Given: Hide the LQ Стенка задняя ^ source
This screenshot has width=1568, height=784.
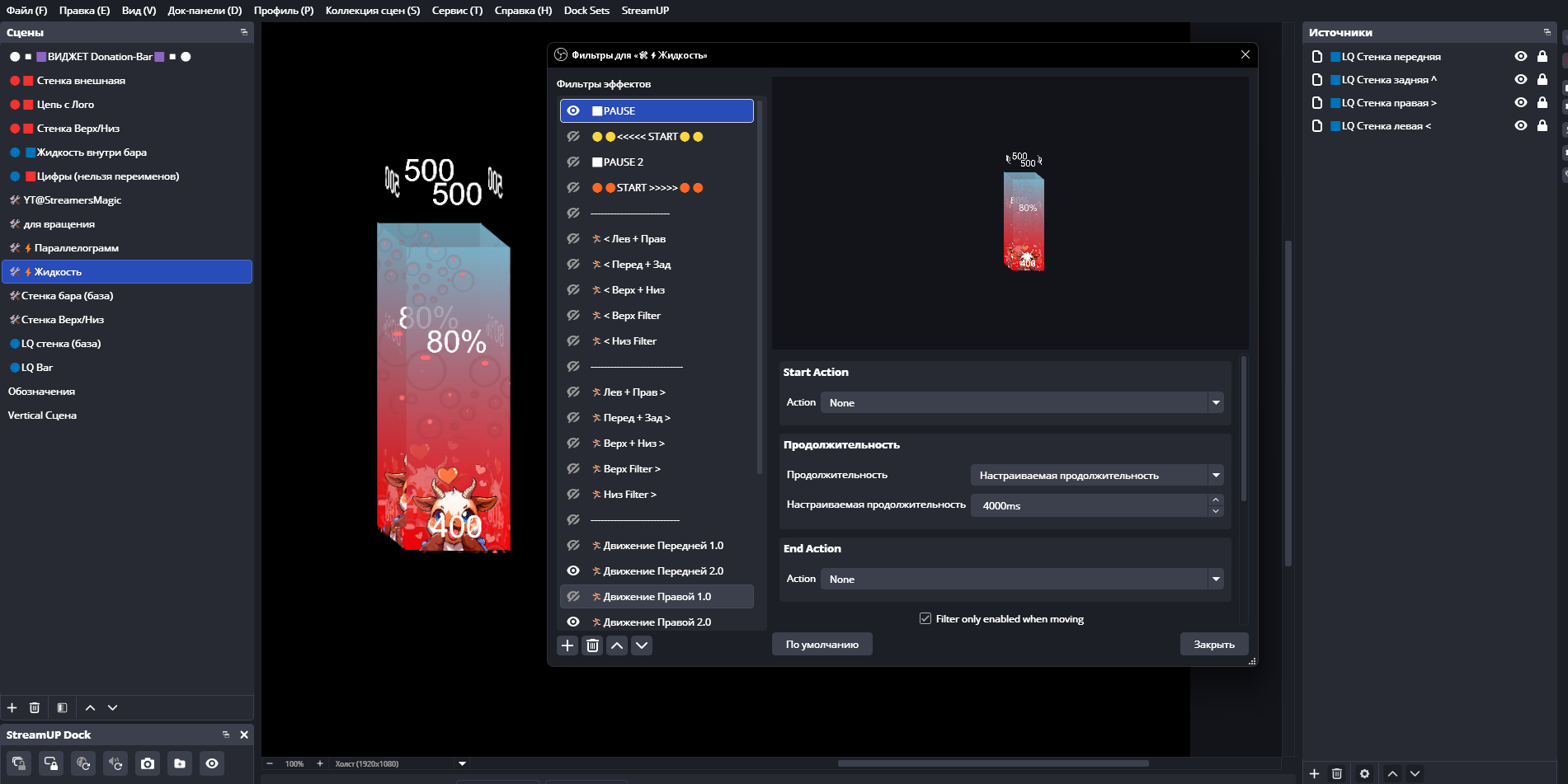Looking at the screenshot, I should (1520, 80).
